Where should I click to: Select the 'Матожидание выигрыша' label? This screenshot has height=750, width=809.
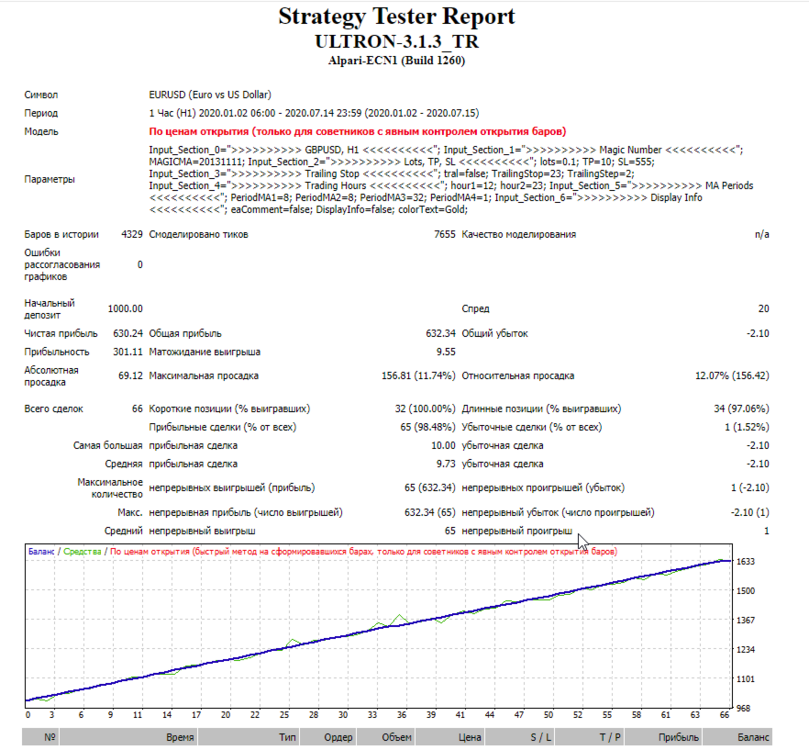pos(205,352)
